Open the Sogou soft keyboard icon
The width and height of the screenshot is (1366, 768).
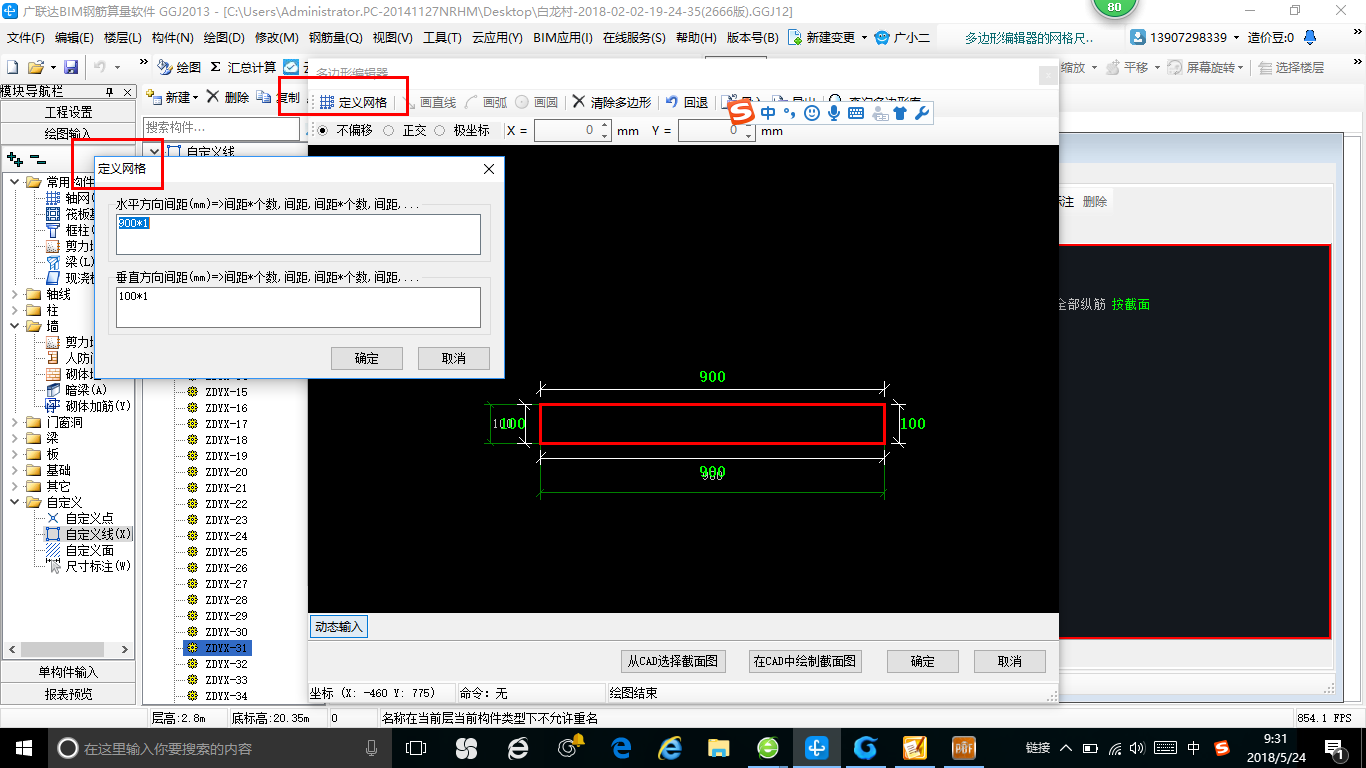(x=856, y=113)
